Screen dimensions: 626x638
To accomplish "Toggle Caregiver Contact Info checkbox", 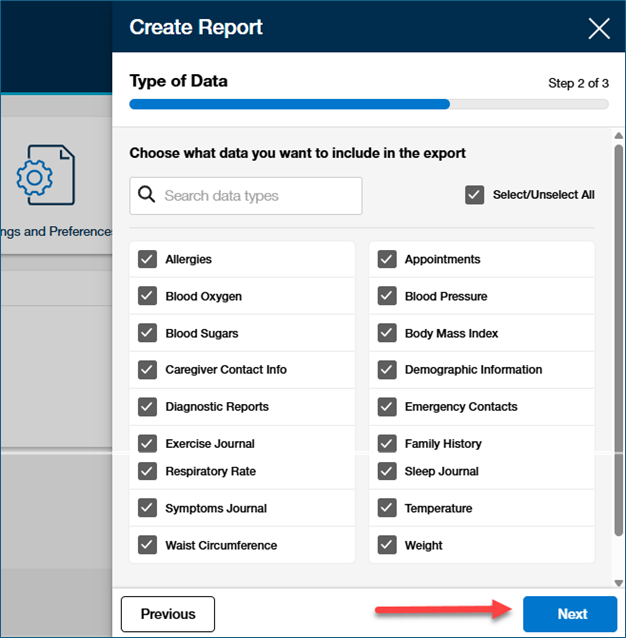I will tap(148, 370).
